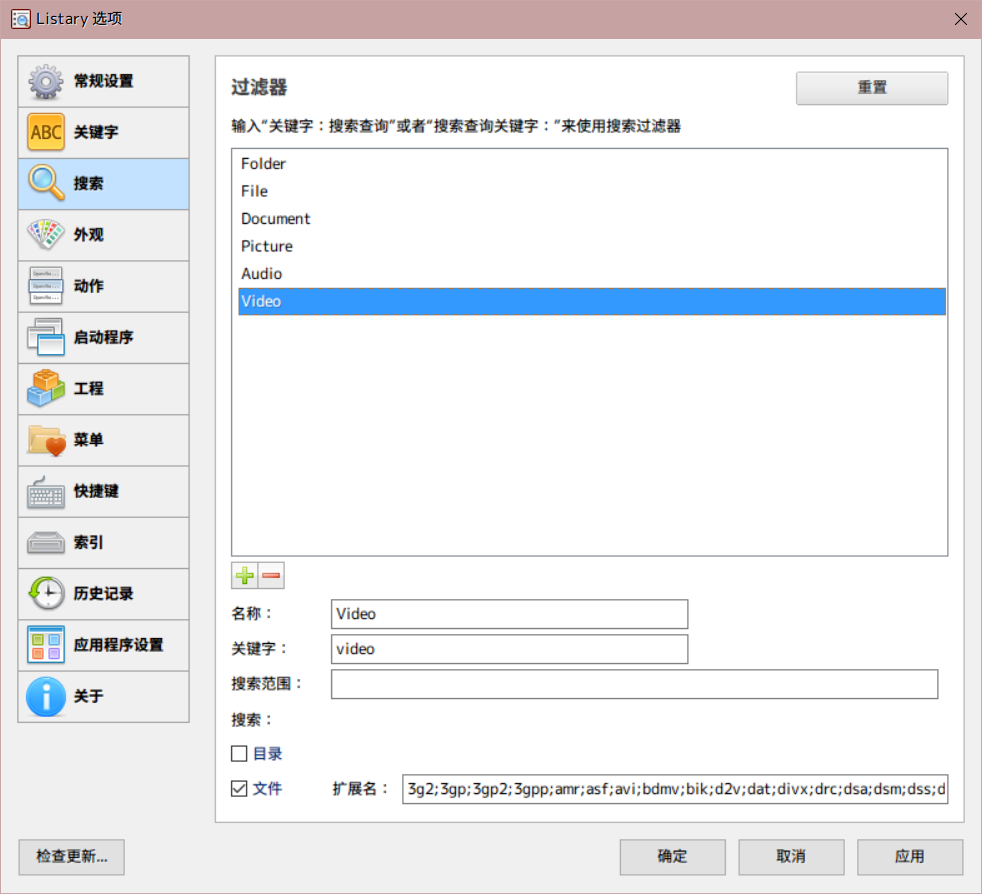
Task: Click the empty 搜索范围 field
Action: [x=634, y=684]
